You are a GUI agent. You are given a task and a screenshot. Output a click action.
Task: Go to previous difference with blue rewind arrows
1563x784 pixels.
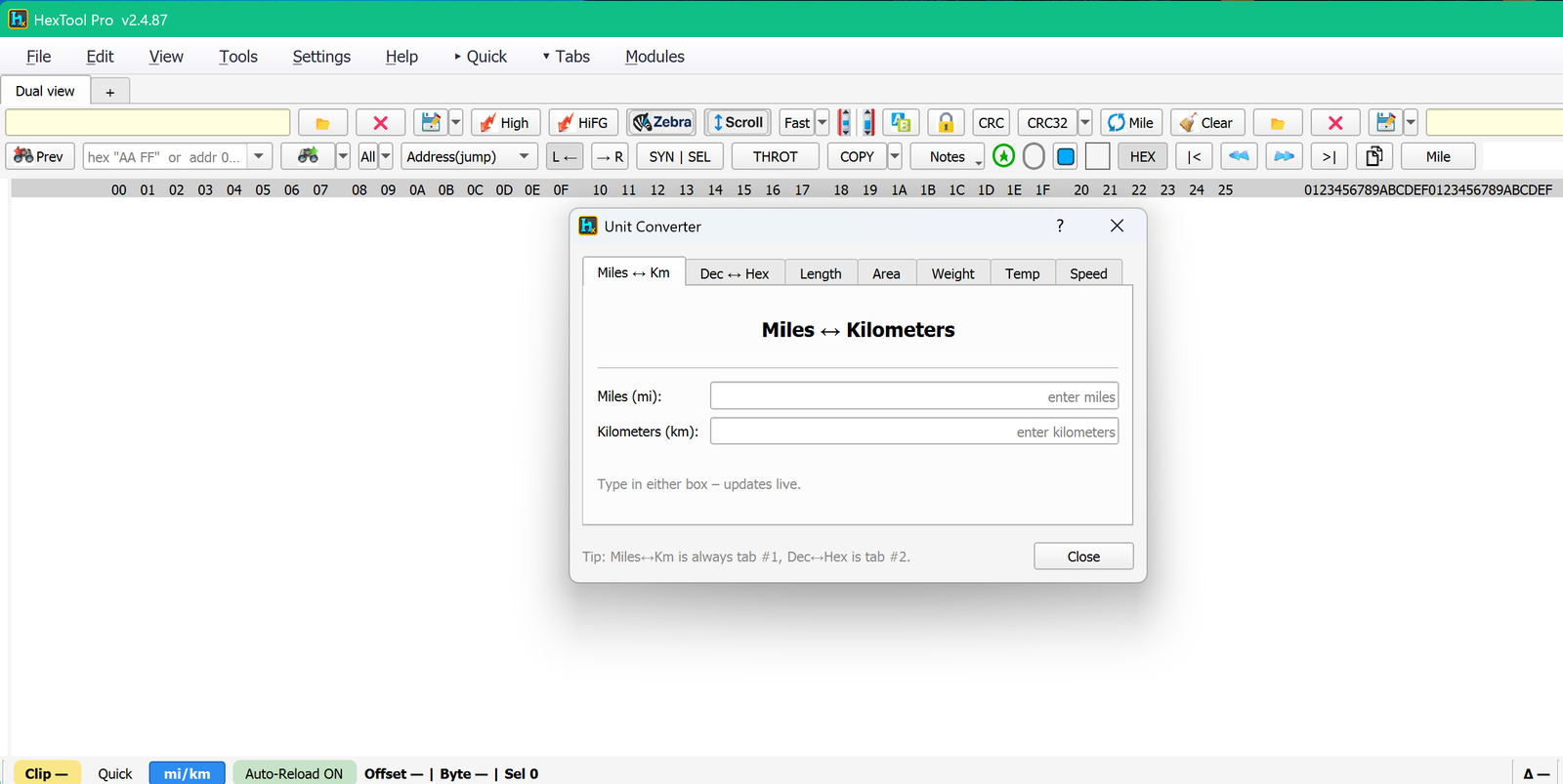pos(1239,156)
